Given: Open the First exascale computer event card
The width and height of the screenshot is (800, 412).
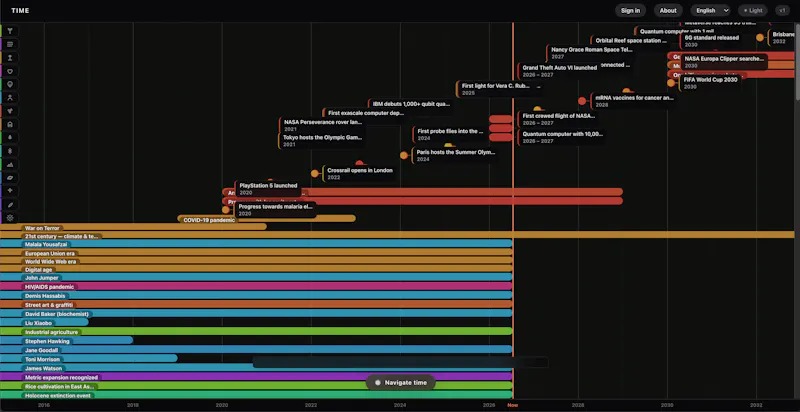Looking at the screenshot, I should 365,113.
